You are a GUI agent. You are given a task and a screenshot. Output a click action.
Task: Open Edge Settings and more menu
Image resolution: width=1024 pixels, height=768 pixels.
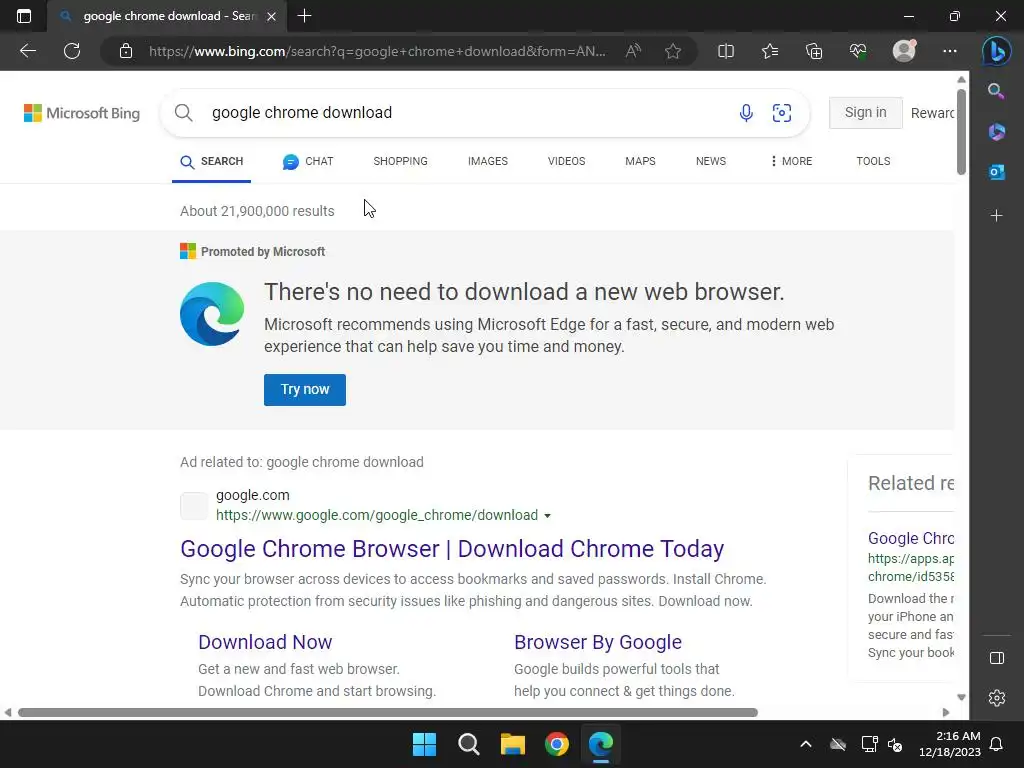[x=950, y=51]
